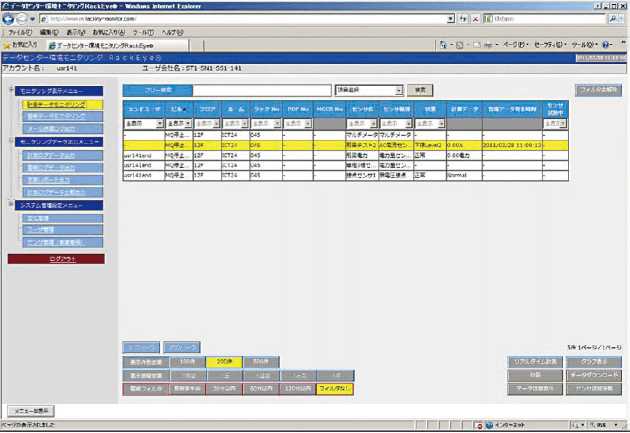Open the エンドユーザ column filter dropdown
The width and height of the screenshot is (630, 433).
pyautogui.click(x=161, y=125)
